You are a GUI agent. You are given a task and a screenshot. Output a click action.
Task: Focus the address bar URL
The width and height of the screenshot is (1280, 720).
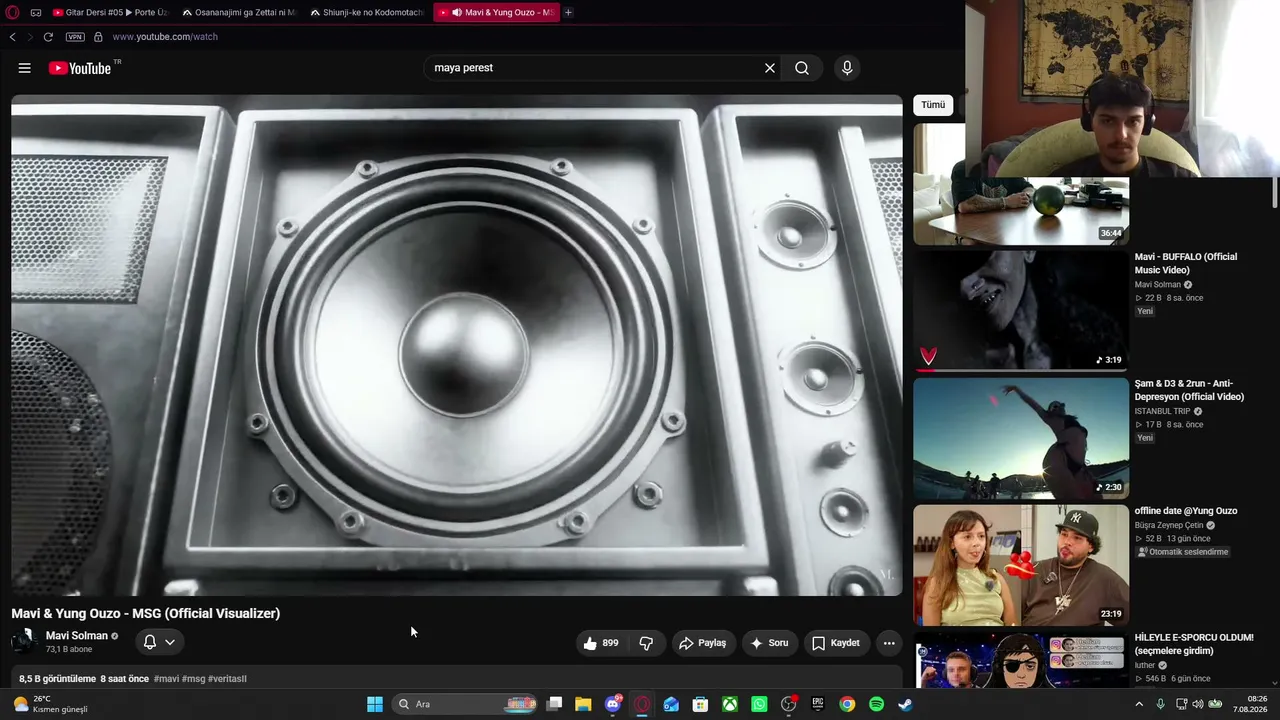point(165,37)
